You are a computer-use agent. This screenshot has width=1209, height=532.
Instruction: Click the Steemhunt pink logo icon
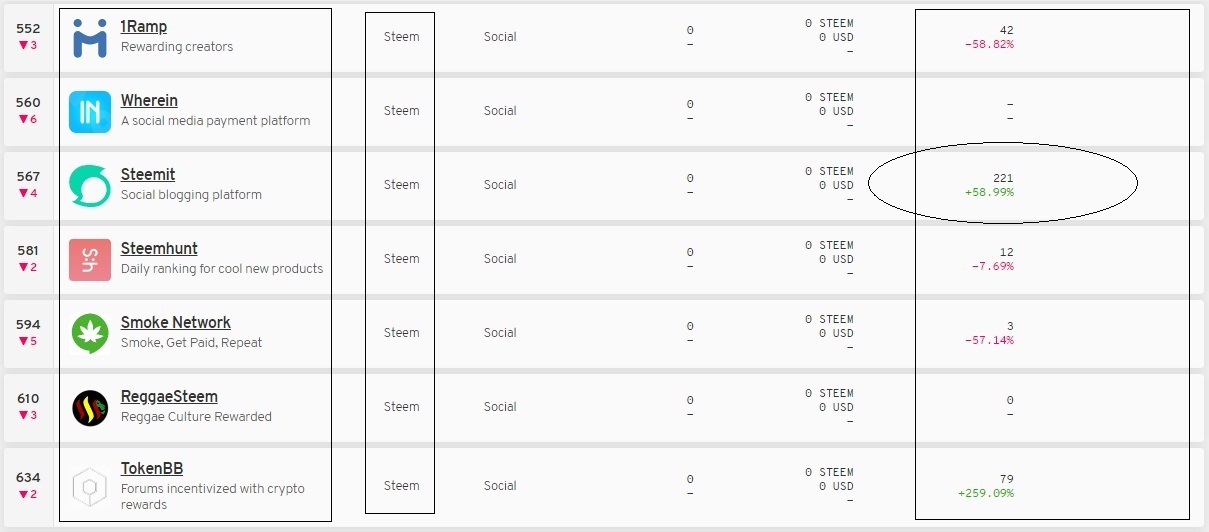(x=90, y=260)
